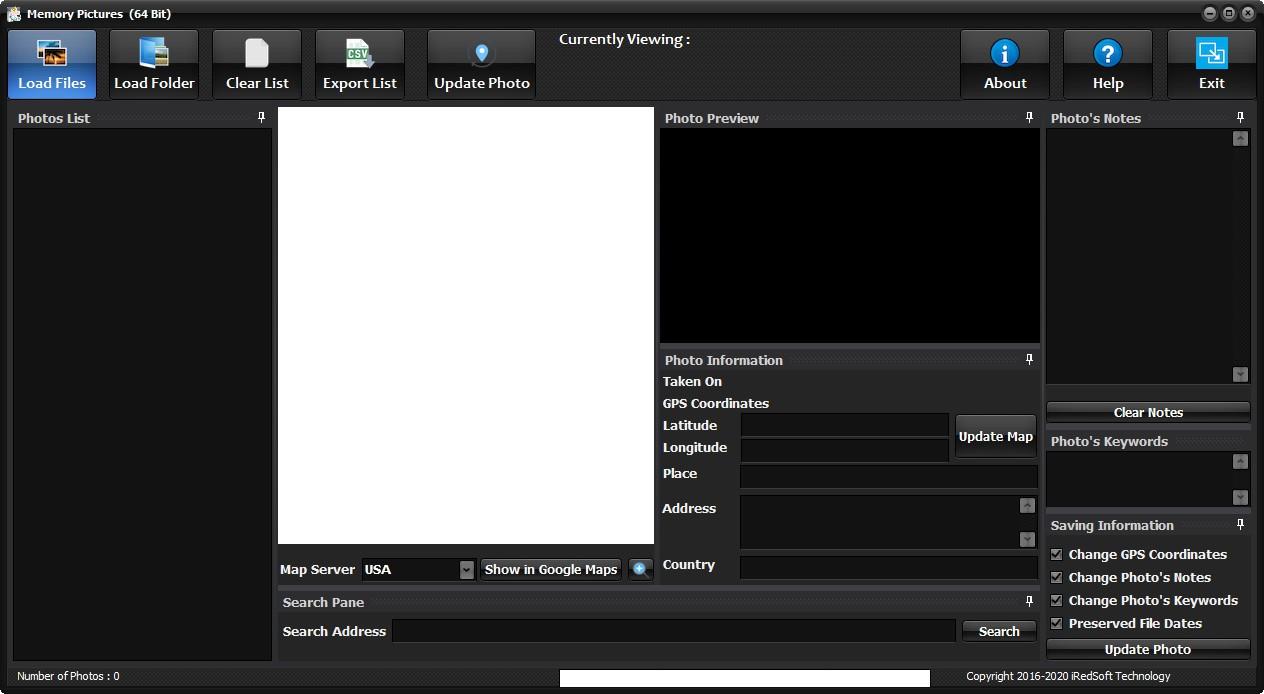Click the blue plus icon beside Google Maps

click(x=641, y=570)
